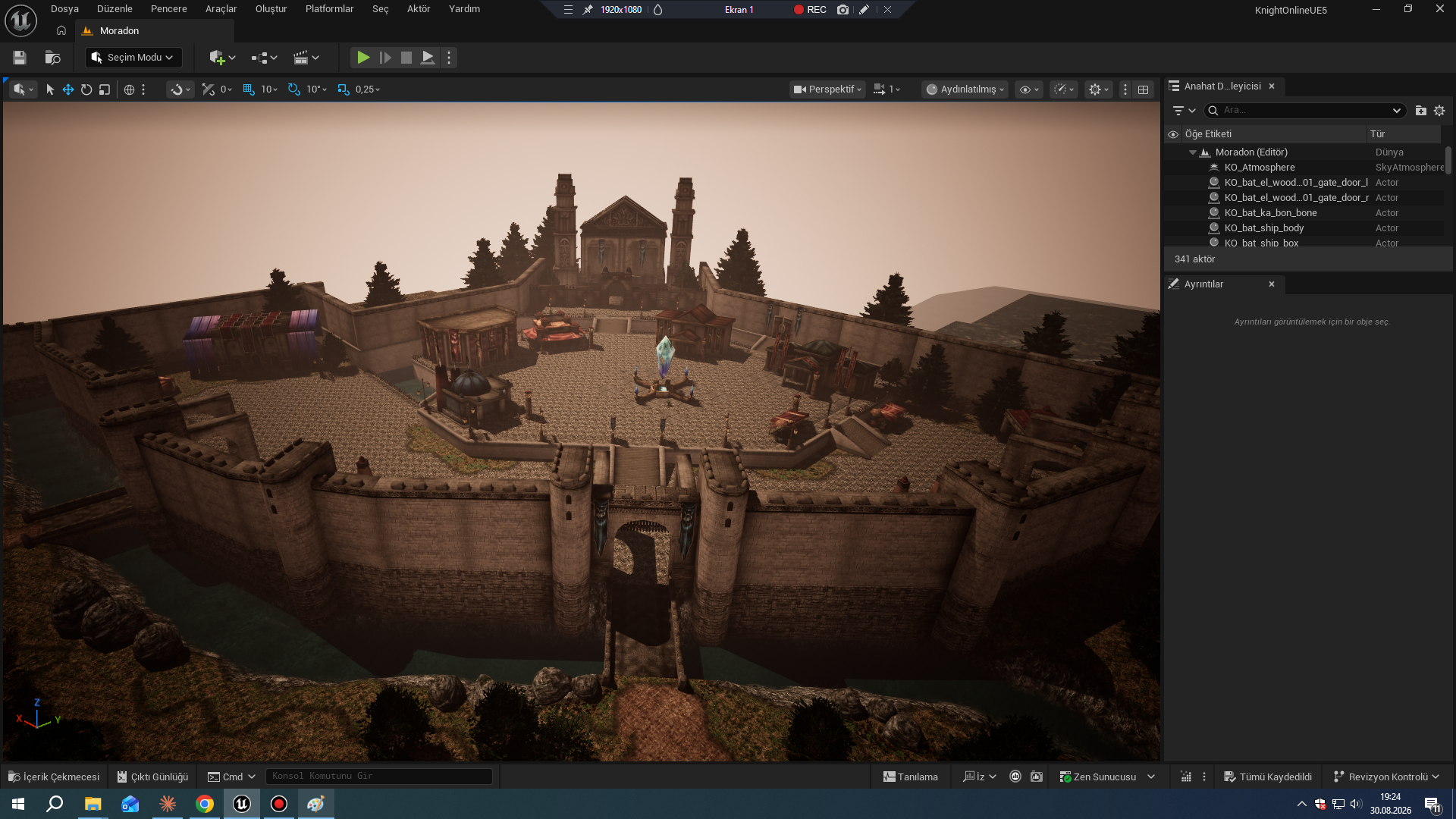Open the outliner filter menu
Viewport: 1456px width, 819px height.
[1183, 111]
